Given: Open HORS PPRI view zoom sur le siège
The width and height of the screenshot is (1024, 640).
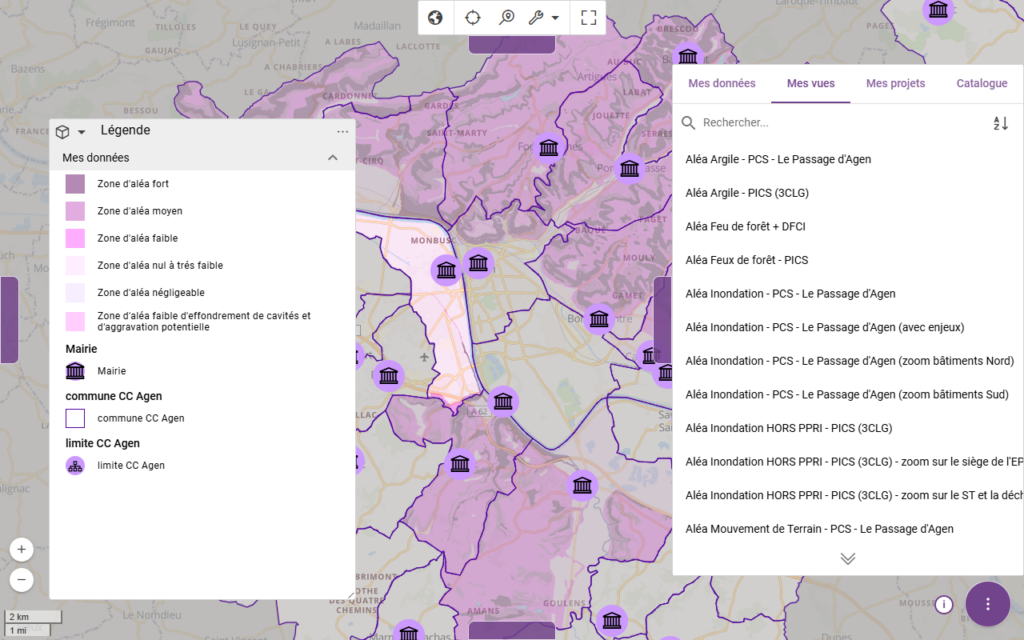Looking at the screenshot, I should [x=854, y=462].
